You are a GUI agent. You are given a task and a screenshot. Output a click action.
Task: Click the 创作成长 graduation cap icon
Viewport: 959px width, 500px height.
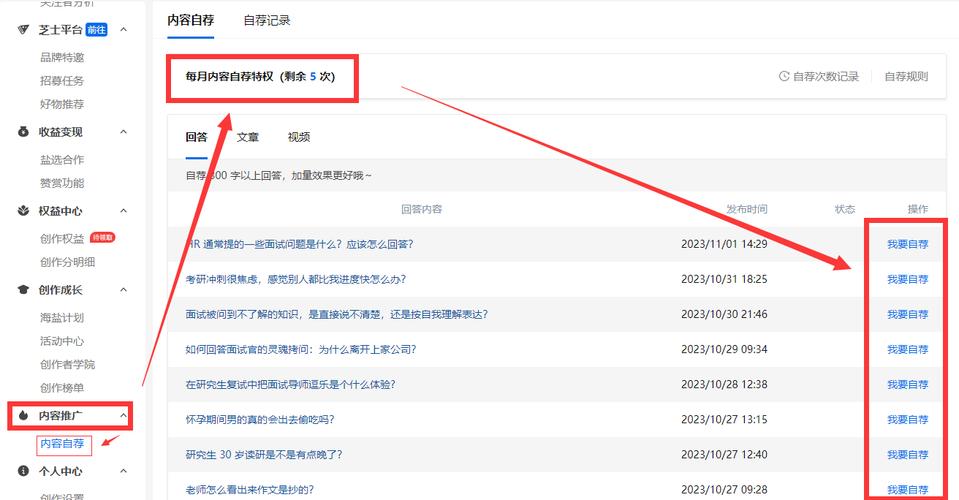(23, 290)
